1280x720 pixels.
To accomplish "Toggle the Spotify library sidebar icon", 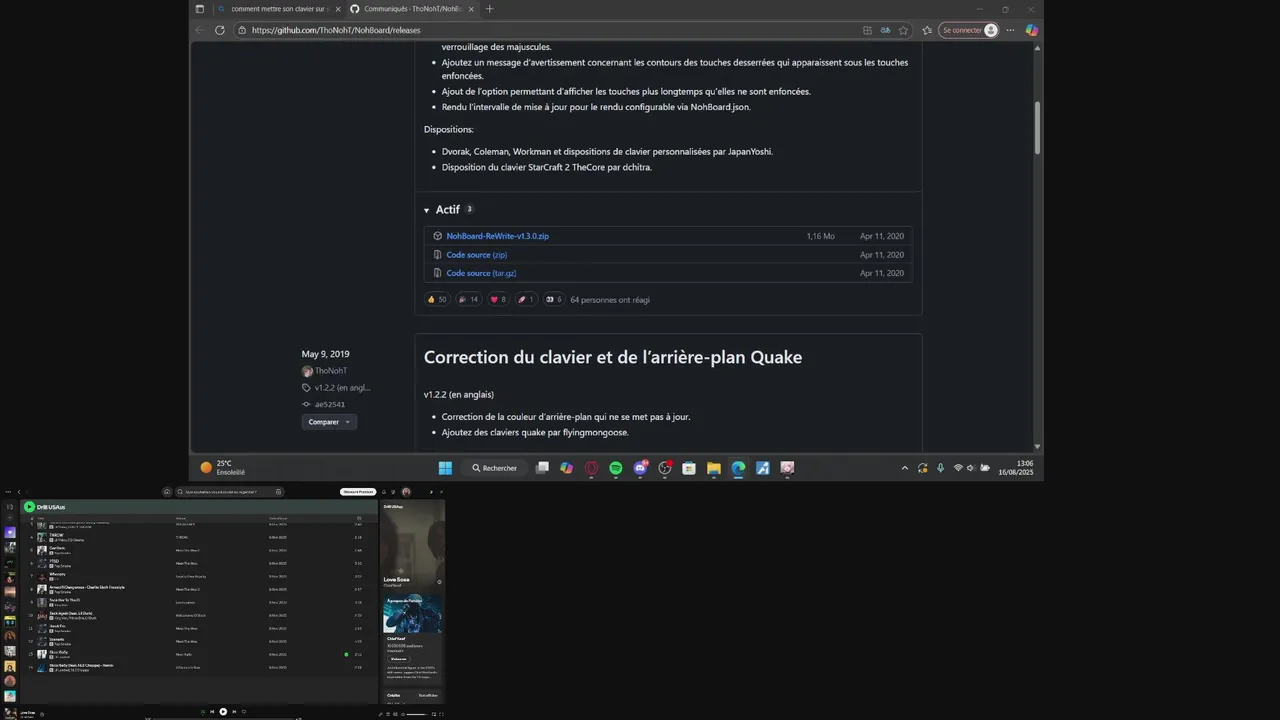I will point(10,507).
